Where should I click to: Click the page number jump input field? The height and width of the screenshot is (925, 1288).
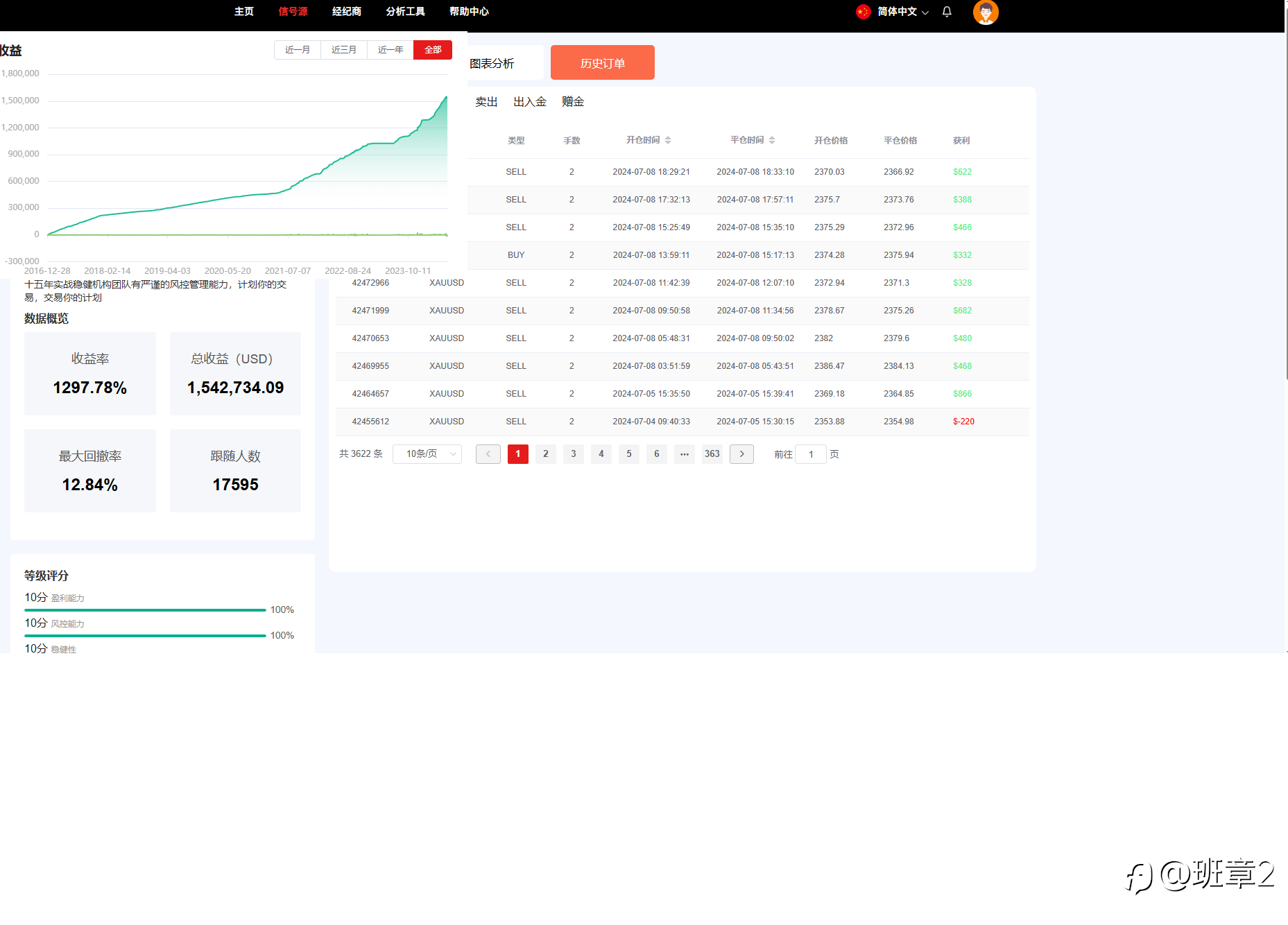[x=811, y=454]
